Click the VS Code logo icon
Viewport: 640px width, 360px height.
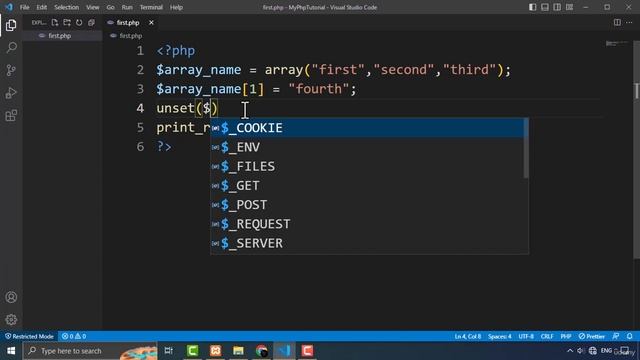tap(9, 7)
